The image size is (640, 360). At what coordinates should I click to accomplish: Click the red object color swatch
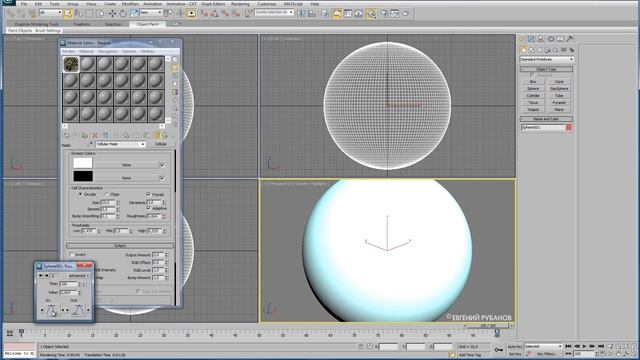[569, 128]
